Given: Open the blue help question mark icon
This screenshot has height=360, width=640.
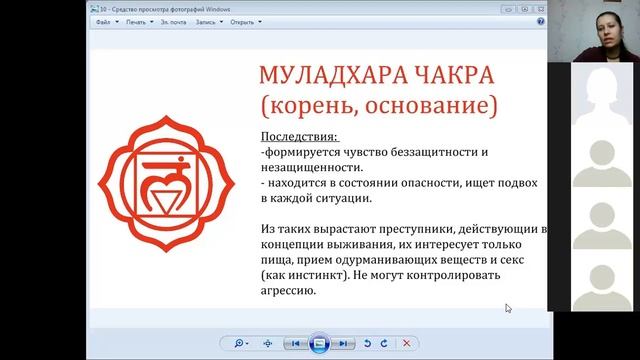Looking at the screenshot, I should (x=540, y=21).
